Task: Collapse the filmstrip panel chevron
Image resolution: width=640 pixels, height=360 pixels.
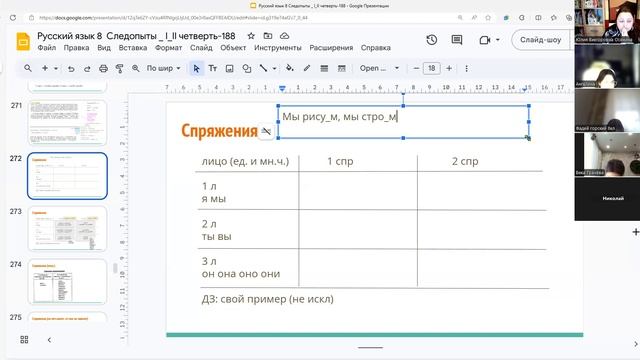Action: pyautogui.click(x=49, y=340)
